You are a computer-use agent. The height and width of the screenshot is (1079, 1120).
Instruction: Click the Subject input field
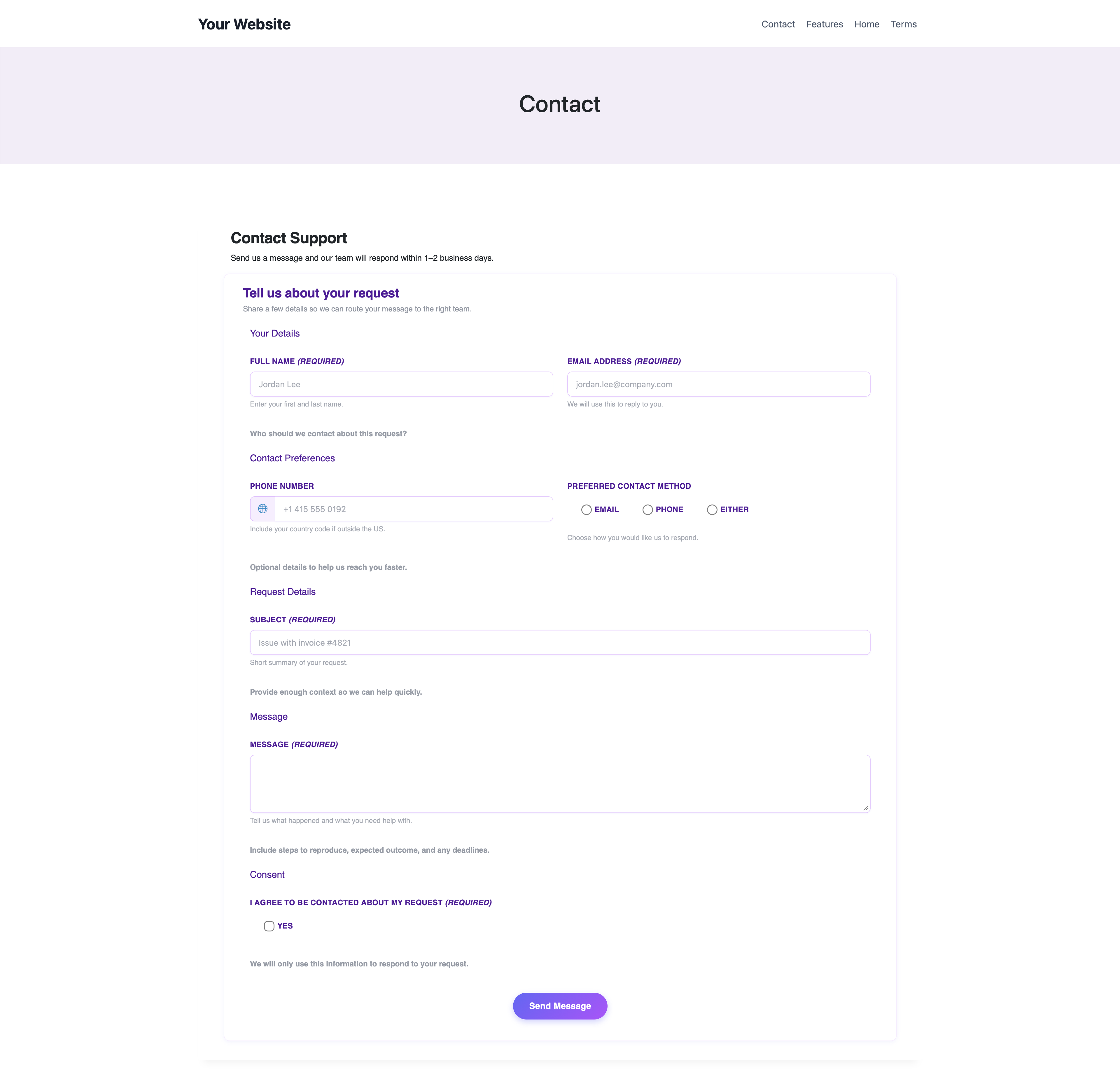click(560, 643)
